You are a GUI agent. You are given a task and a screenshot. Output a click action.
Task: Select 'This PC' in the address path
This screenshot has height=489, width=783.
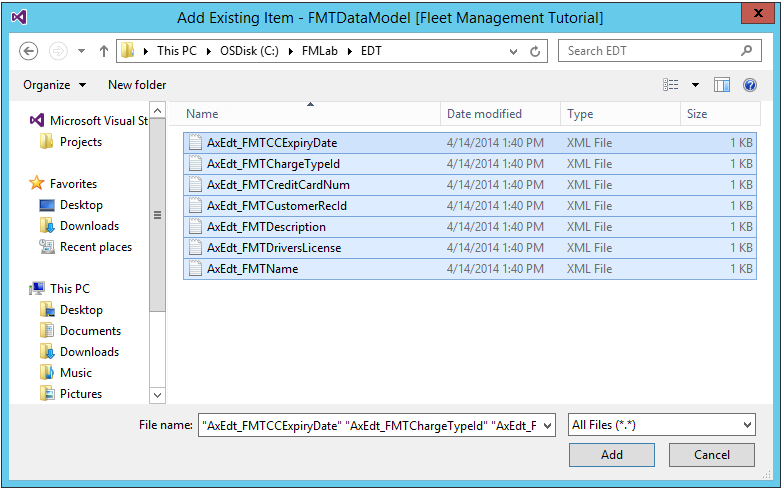coord(177,51)
